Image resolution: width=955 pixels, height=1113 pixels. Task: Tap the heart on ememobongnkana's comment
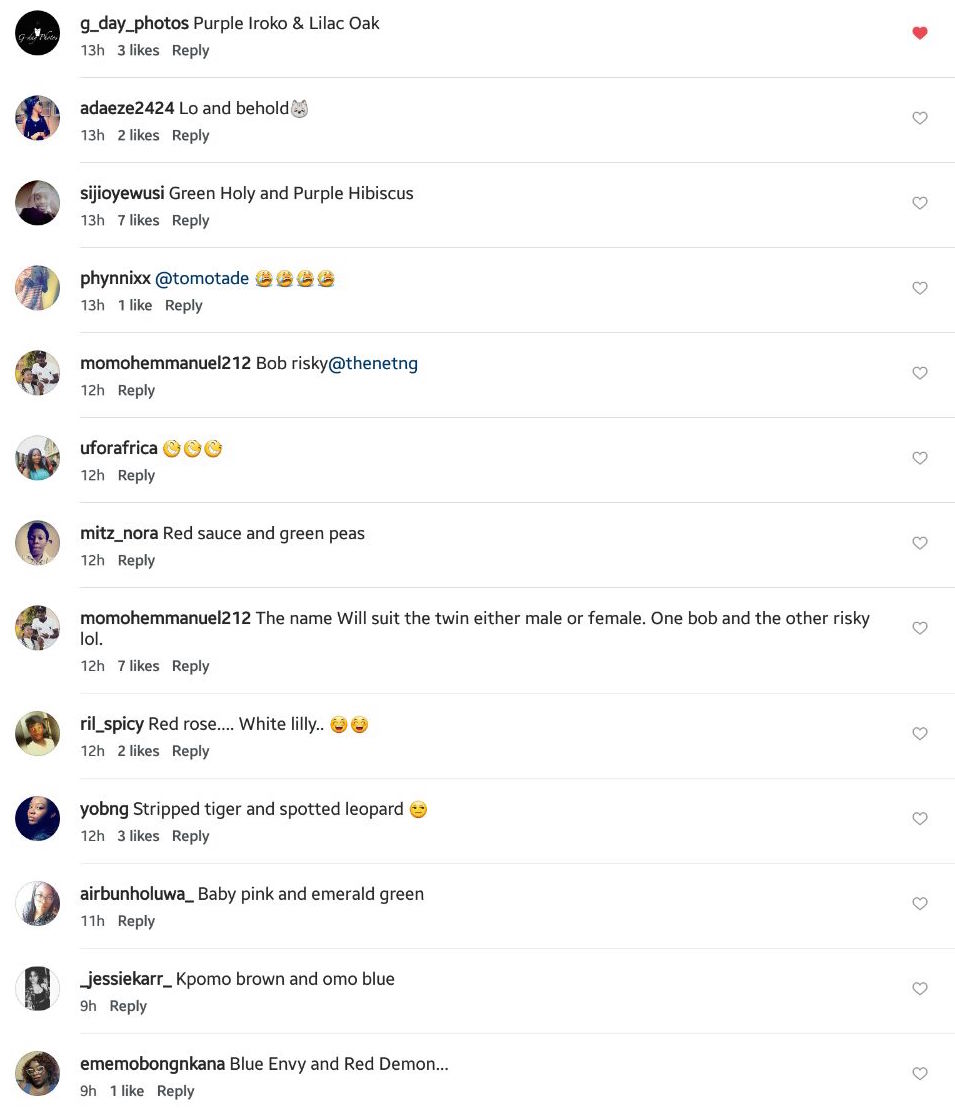click(920, 1073)
